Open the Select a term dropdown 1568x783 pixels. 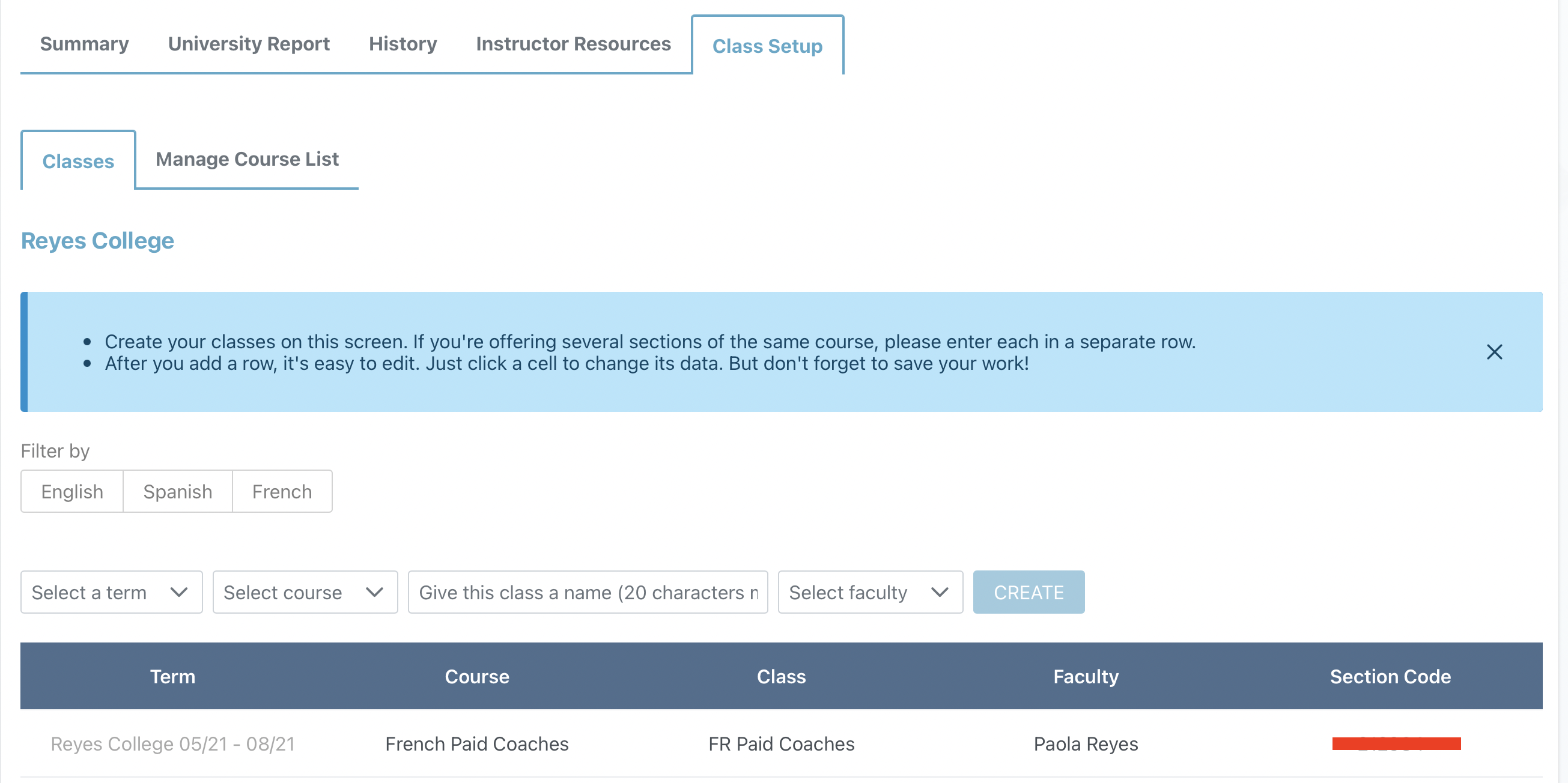click(x=111, y=592)
